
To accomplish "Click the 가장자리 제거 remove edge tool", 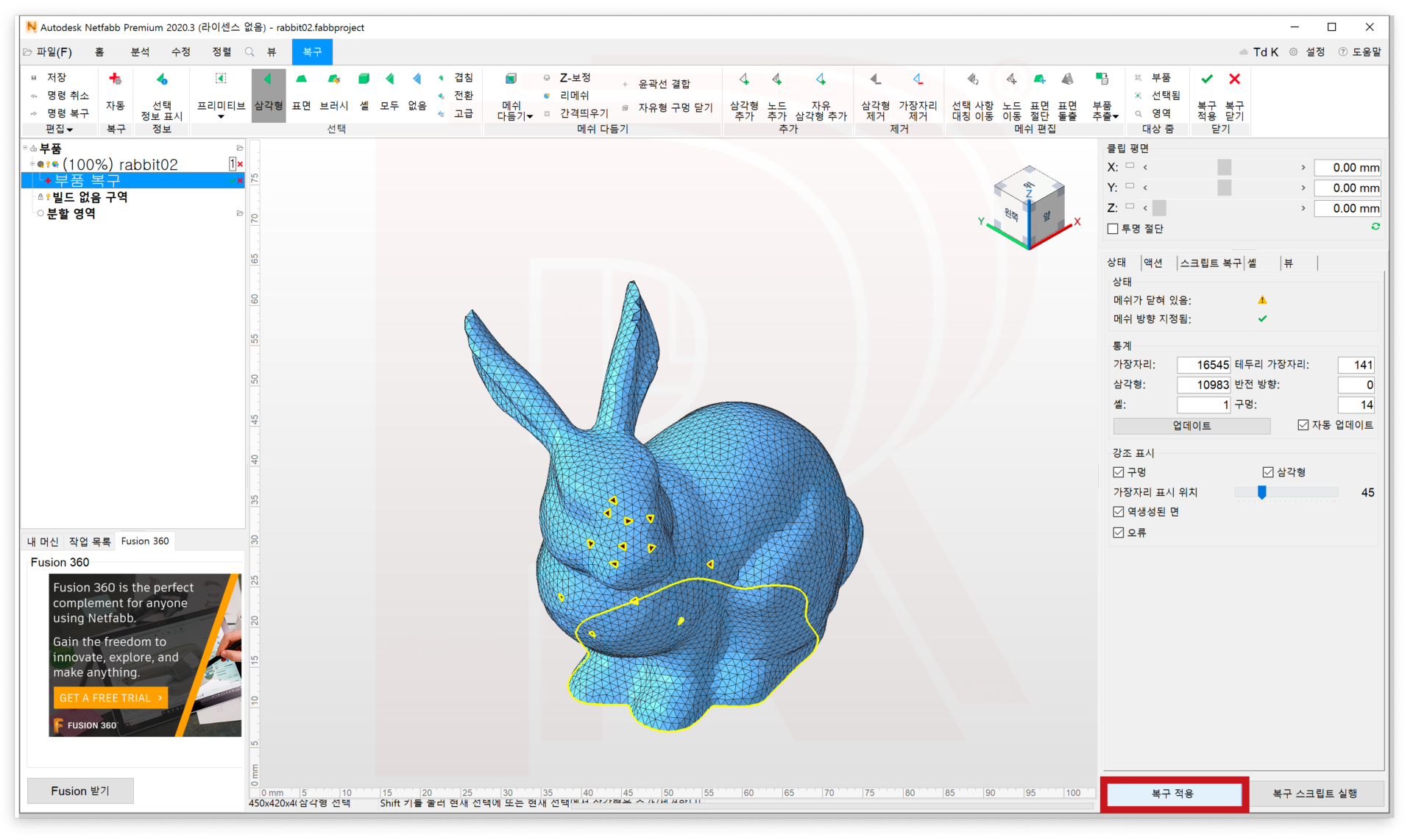I will (x=917, y=79).
